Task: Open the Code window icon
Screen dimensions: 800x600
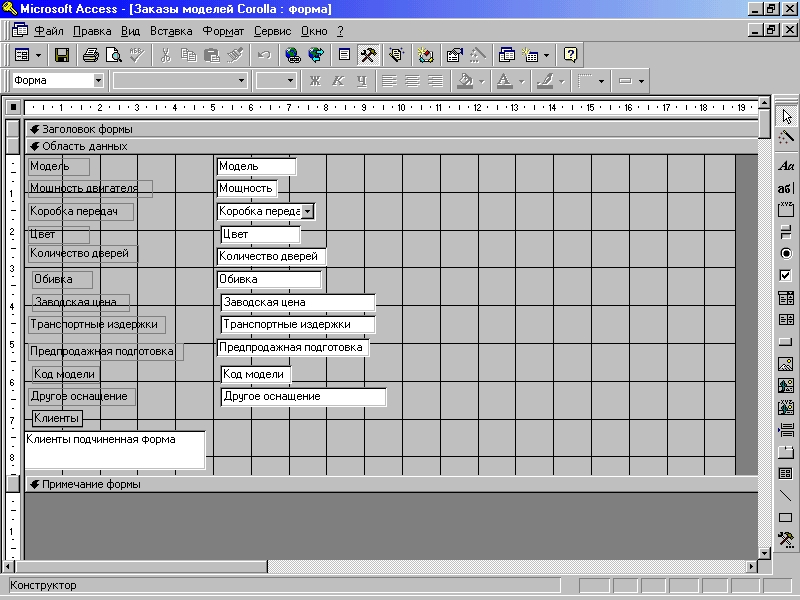Action: pyautogui.click(x=425, y=55)
